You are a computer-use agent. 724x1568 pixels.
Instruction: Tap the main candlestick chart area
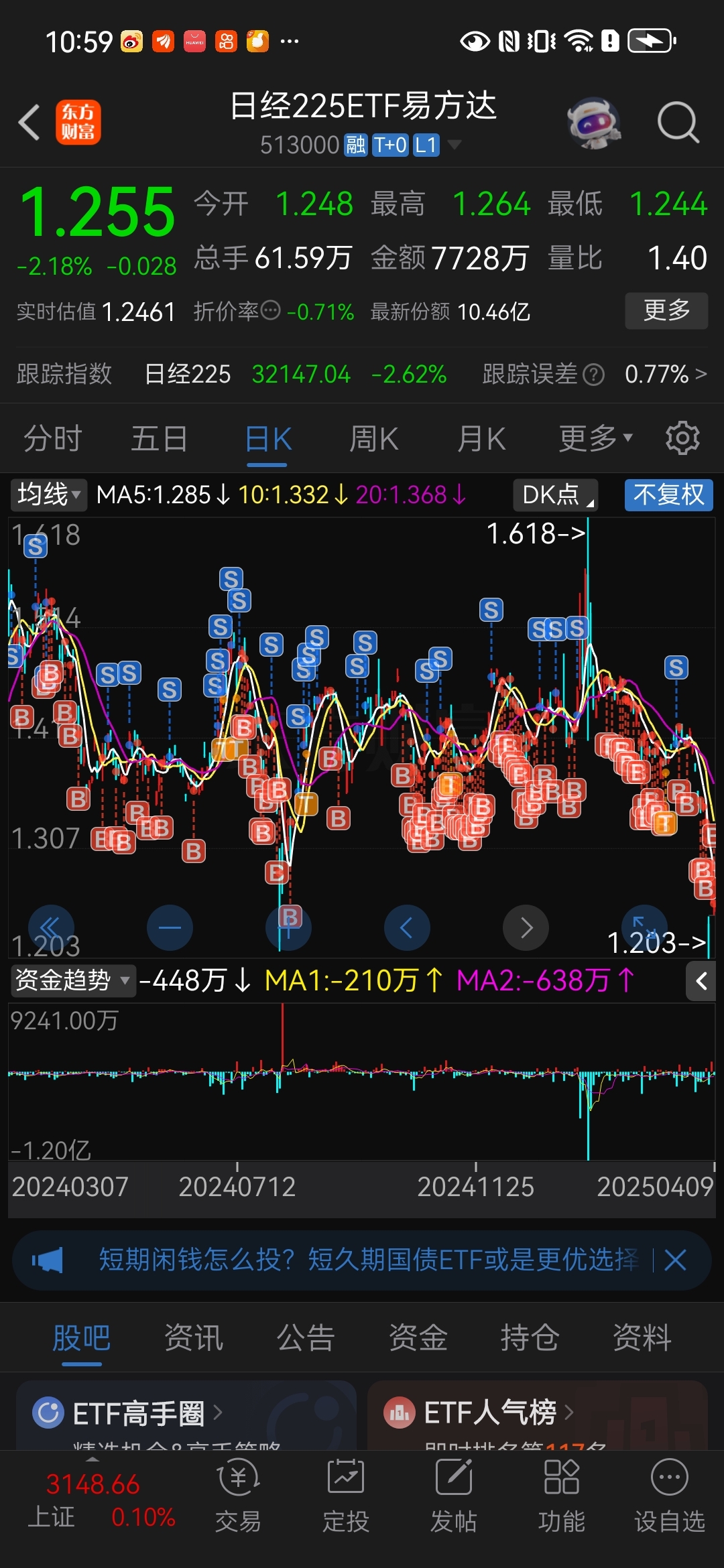coord(362,737)
